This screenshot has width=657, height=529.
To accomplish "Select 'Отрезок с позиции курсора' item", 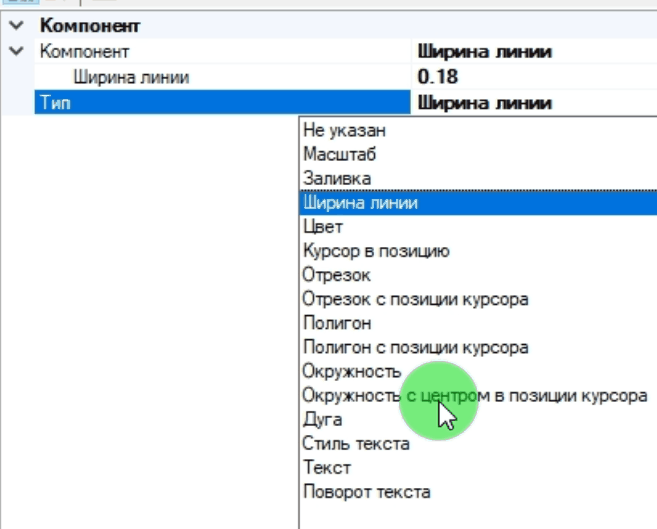I will (x=415, y=299).
